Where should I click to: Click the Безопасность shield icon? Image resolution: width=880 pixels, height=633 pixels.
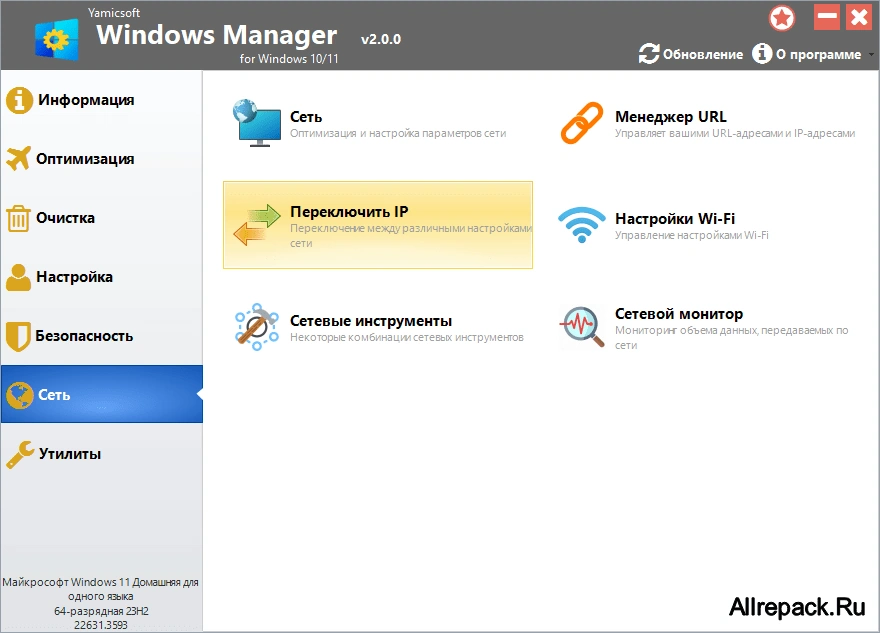click(18, 336)
